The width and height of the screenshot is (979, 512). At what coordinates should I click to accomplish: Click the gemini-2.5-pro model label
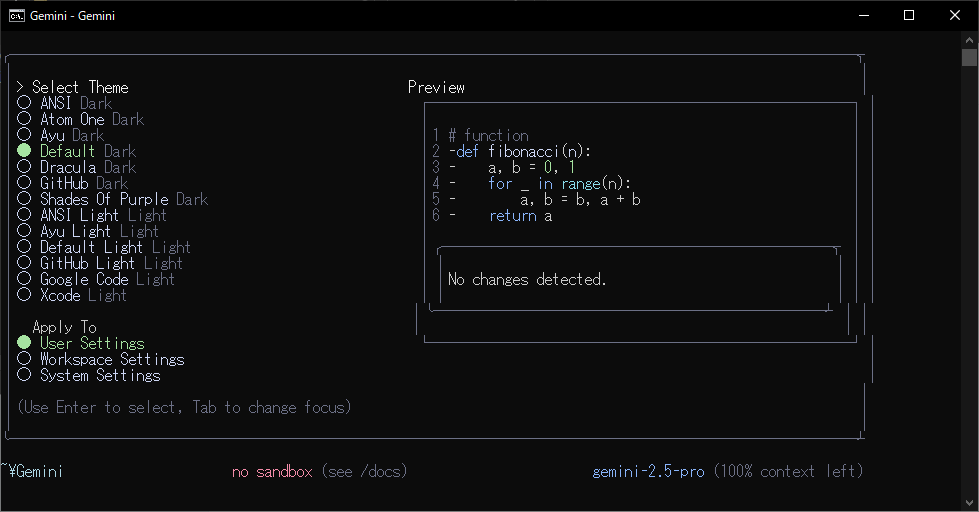click(648, 471)
